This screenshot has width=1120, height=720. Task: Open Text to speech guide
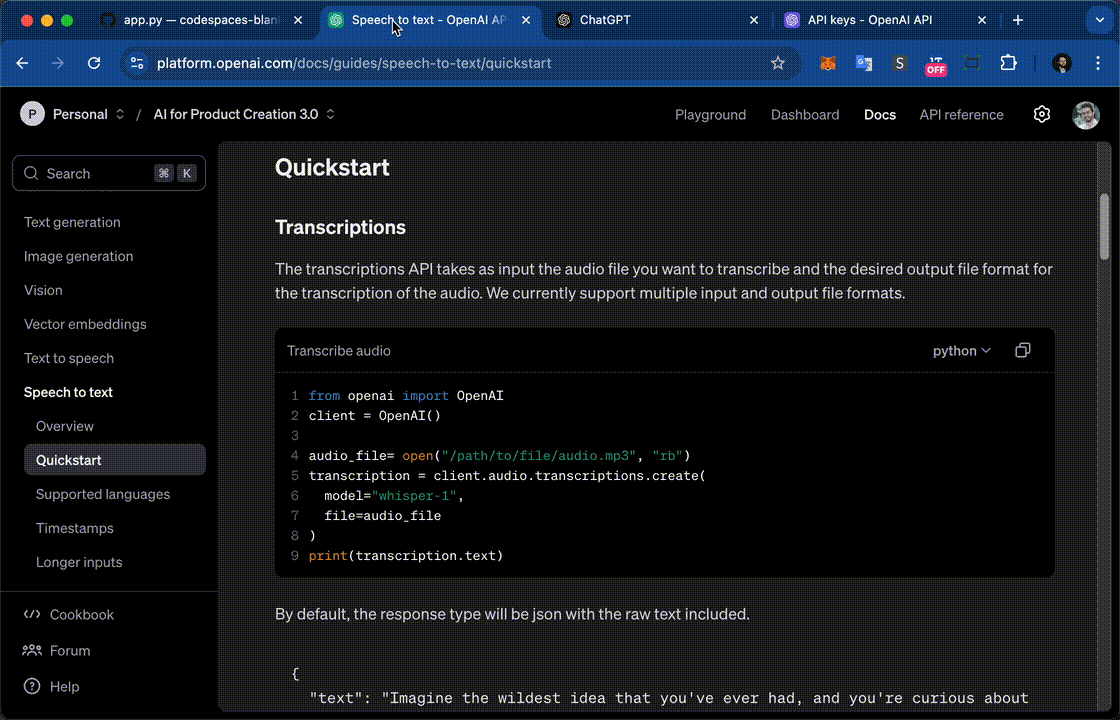tap(69, 358)
